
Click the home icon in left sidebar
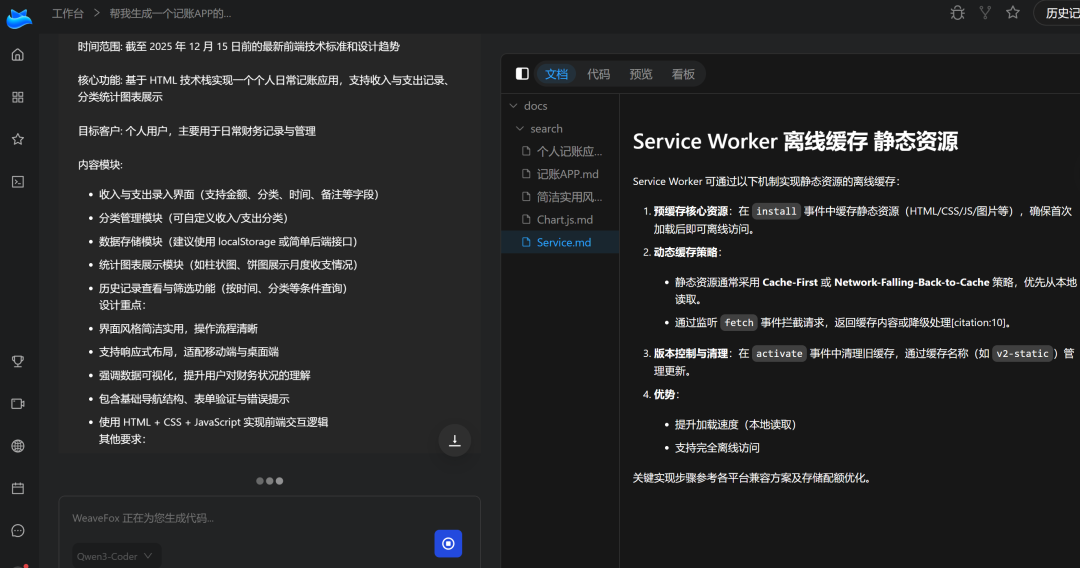[x=17, y=55]
